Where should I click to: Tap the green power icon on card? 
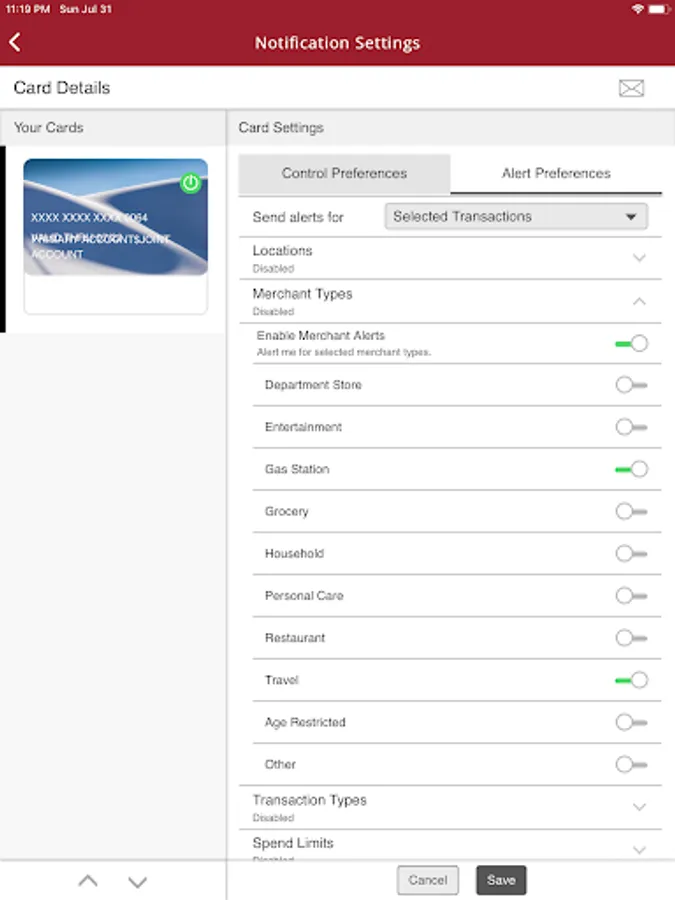point(190,183)
